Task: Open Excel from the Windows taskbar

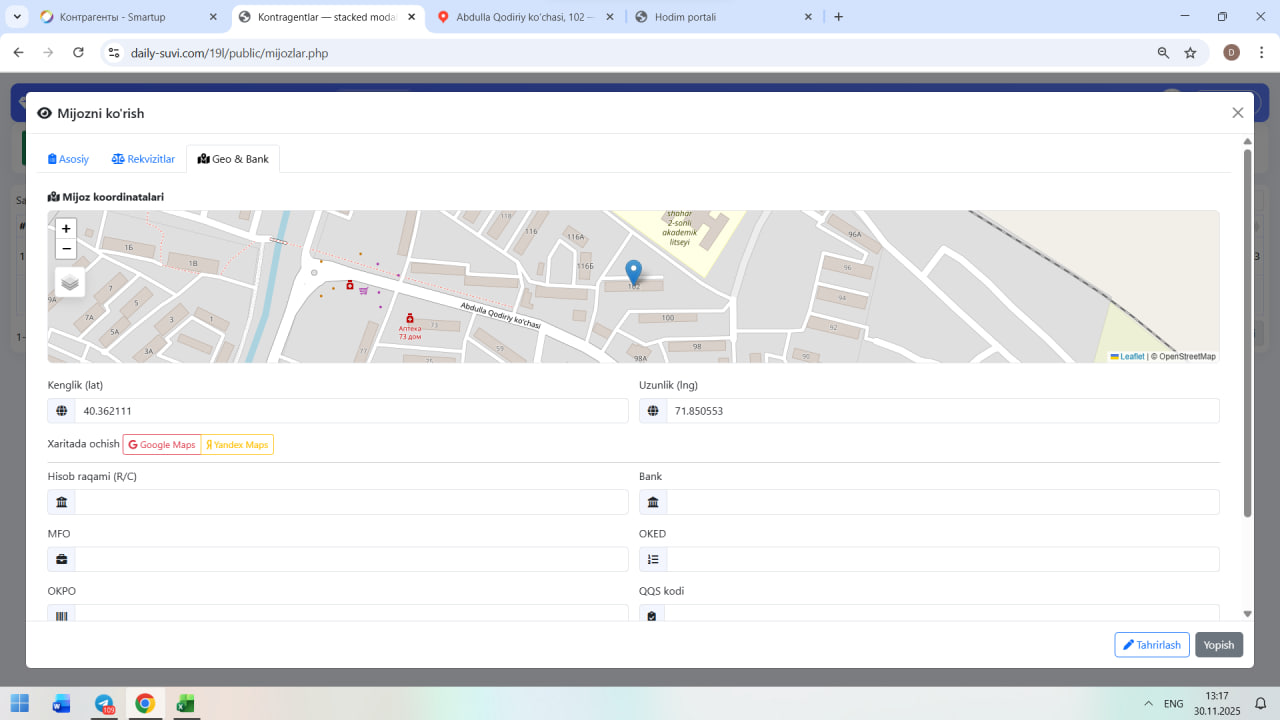Action: tap(185, 703)
